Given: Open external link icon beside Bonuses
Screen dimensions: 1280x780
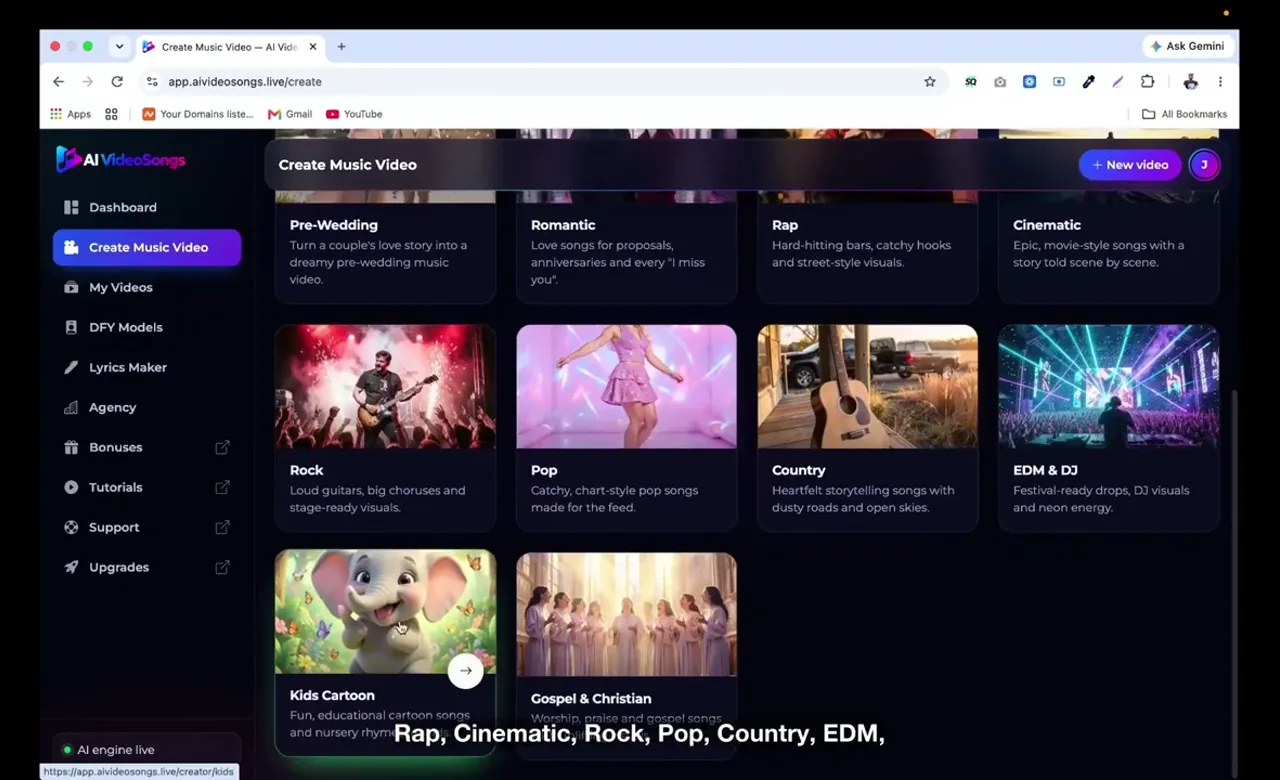Looking at the screenshot, I should click(222, 447).
